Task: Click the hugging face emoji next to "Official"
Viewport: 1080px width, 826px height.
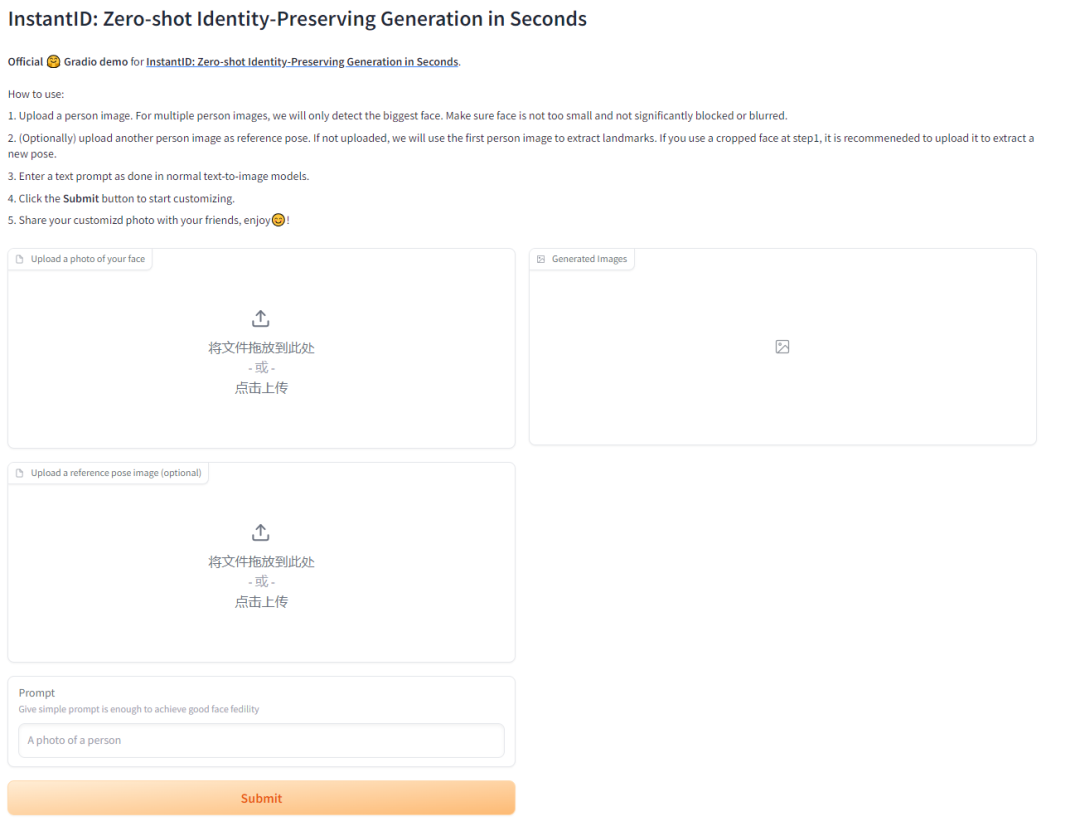Action: (54, 62)
